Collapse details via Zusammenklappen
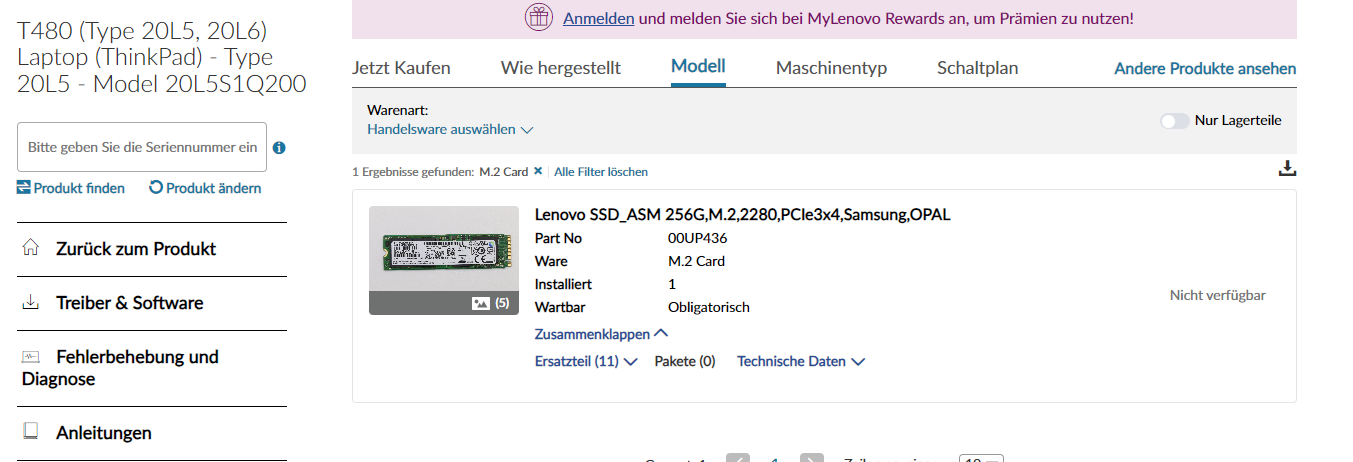The height and width of the screenshot is (462, 1353). pos(601,335)
